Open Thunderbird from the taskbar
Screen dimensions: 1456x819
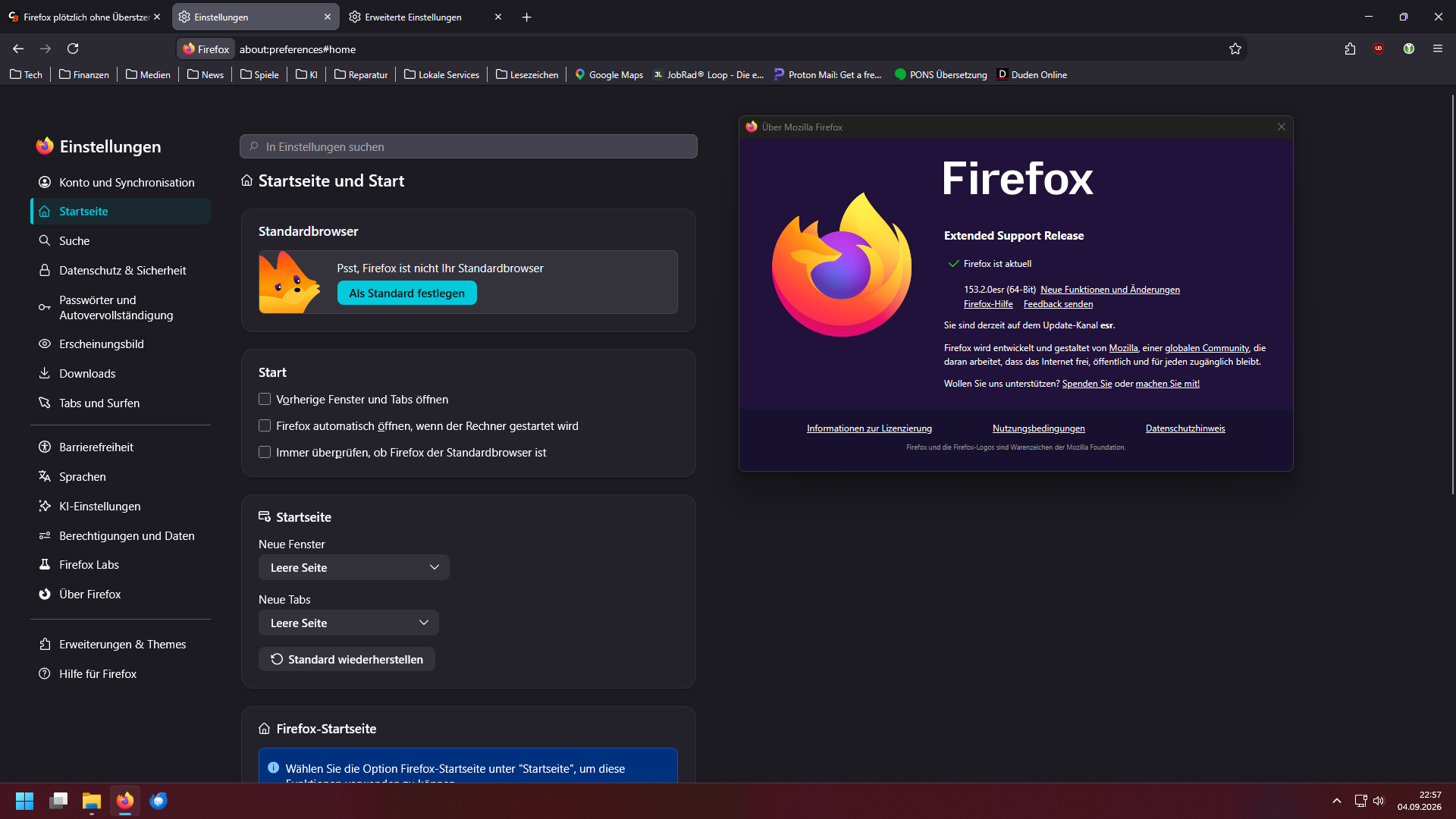click(x=158, y=801)
